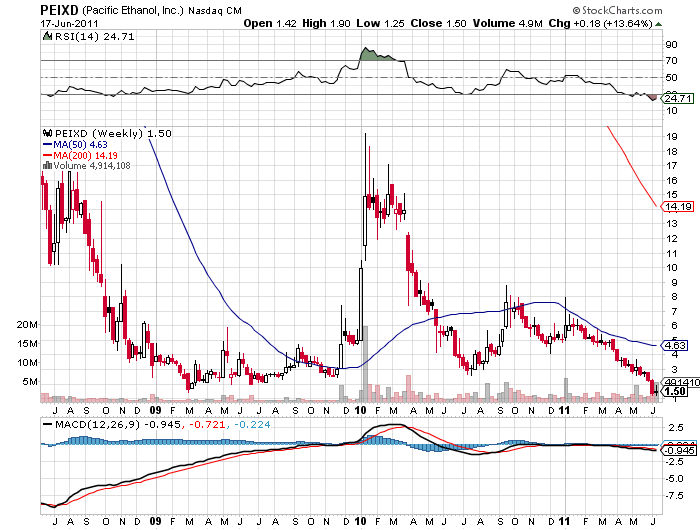Click the 15M mark on the volume axis
Image resolution: width=700 pixels, height=530 pixels.
pos(27,343)
